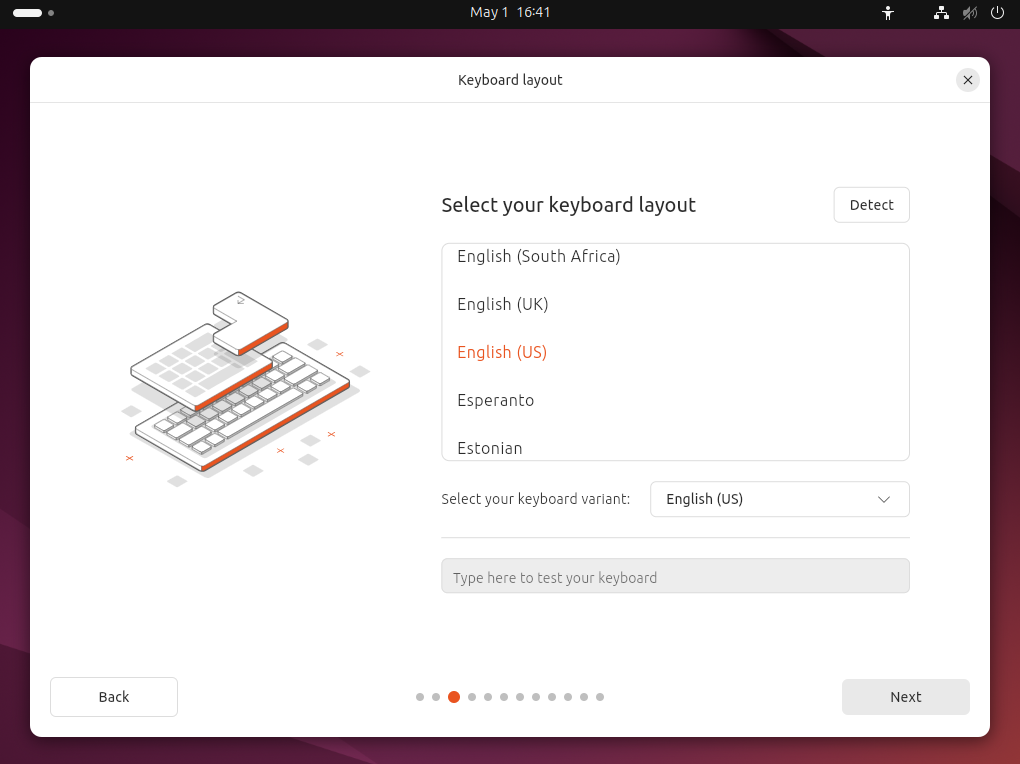This screenshot has width=1020, height=764.
Task: Click the wired network status icon
Action: click(x=941, y=13)
